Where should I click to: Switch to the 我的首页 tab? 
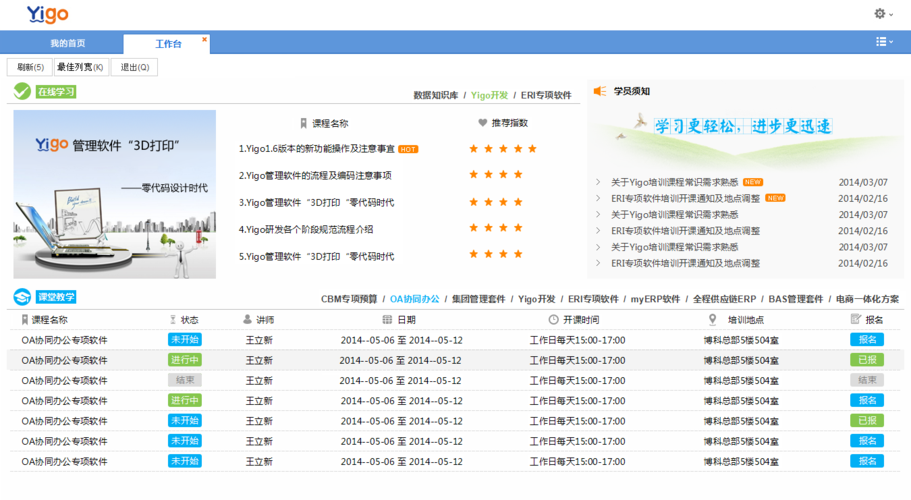coord(67,43)
